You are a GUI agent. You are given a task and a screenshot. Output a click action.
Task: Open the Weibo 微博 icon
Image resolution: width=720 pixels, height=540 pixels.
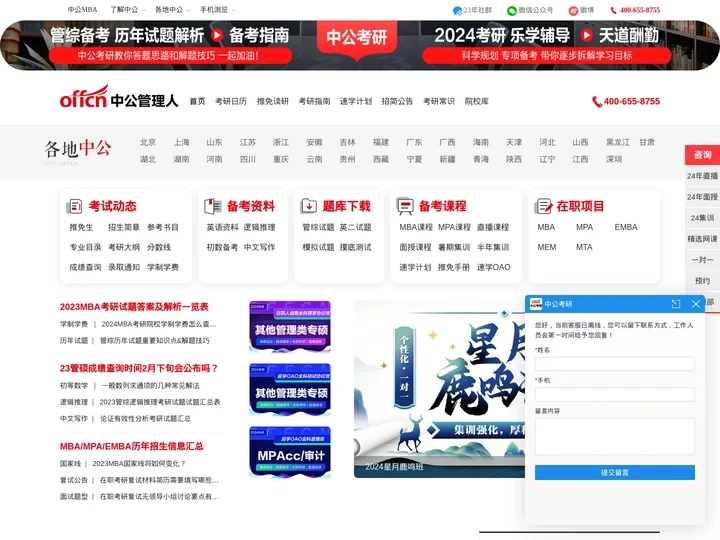pos(573,11)
